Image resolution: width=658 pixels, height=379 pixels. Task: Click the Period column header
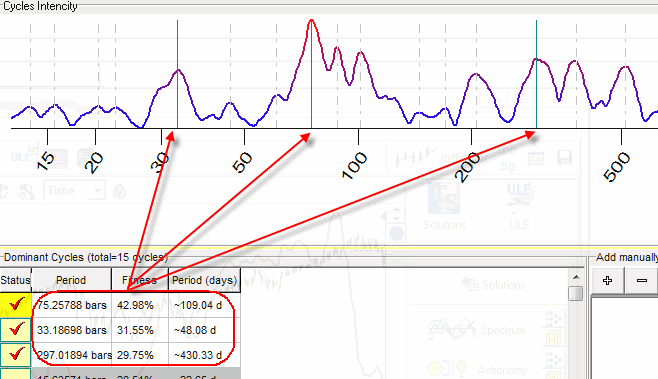click(71, 280)
